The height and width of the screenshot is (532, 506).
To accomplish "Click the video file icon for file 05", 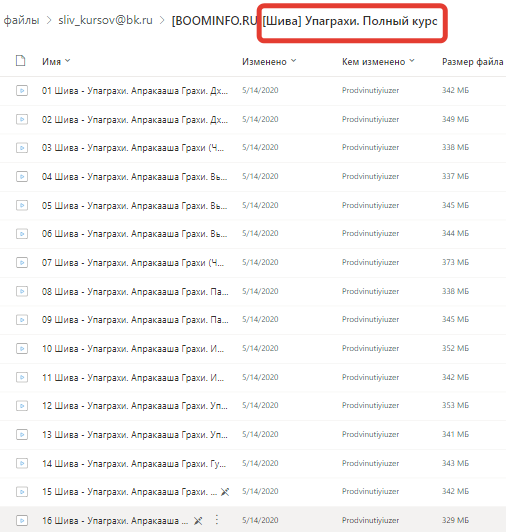I will click(x=22, y=205).
